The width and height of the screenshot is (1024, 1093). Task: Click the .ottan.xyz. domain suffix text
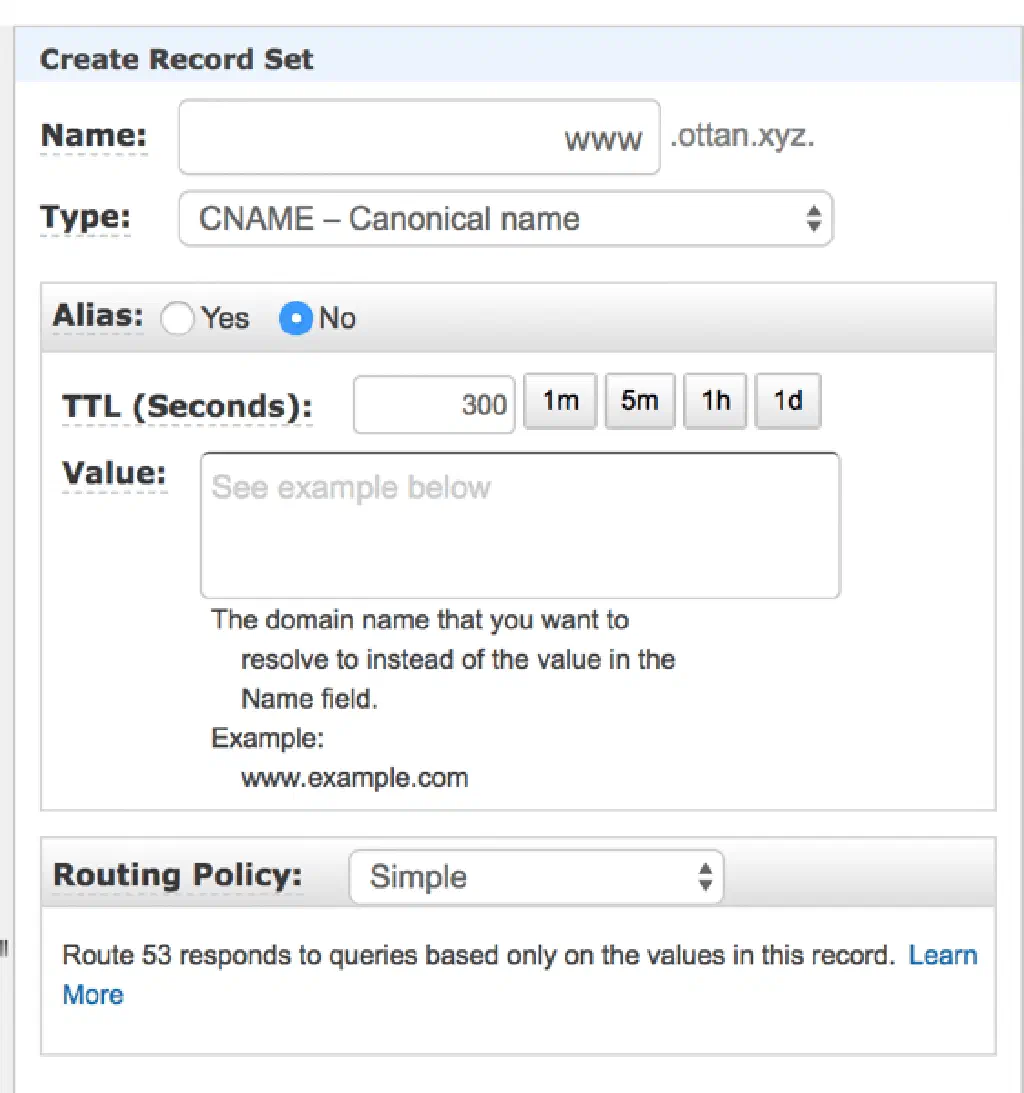742,137
